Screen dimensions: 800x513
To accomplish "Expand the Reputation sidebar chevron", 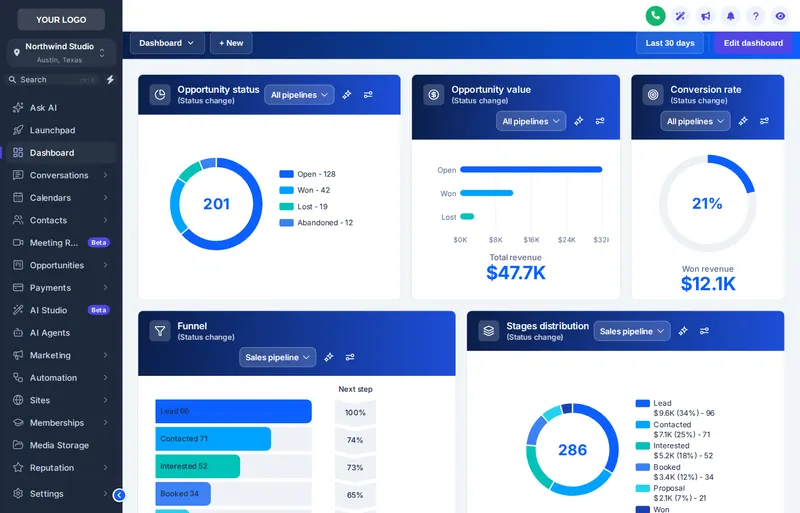I will point(105,468).
